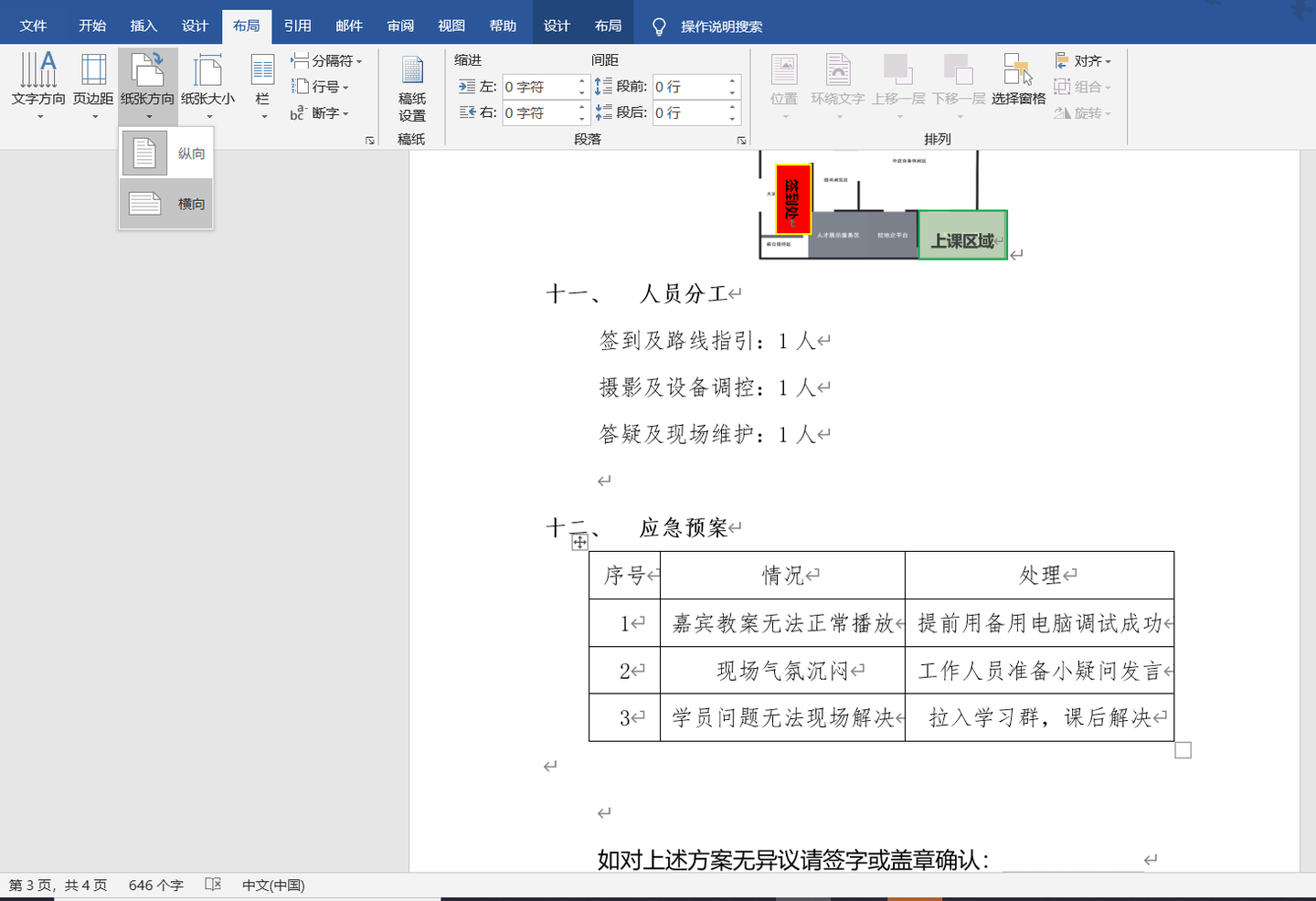Click line 签到及路线指引:1人

pos(706,341)
